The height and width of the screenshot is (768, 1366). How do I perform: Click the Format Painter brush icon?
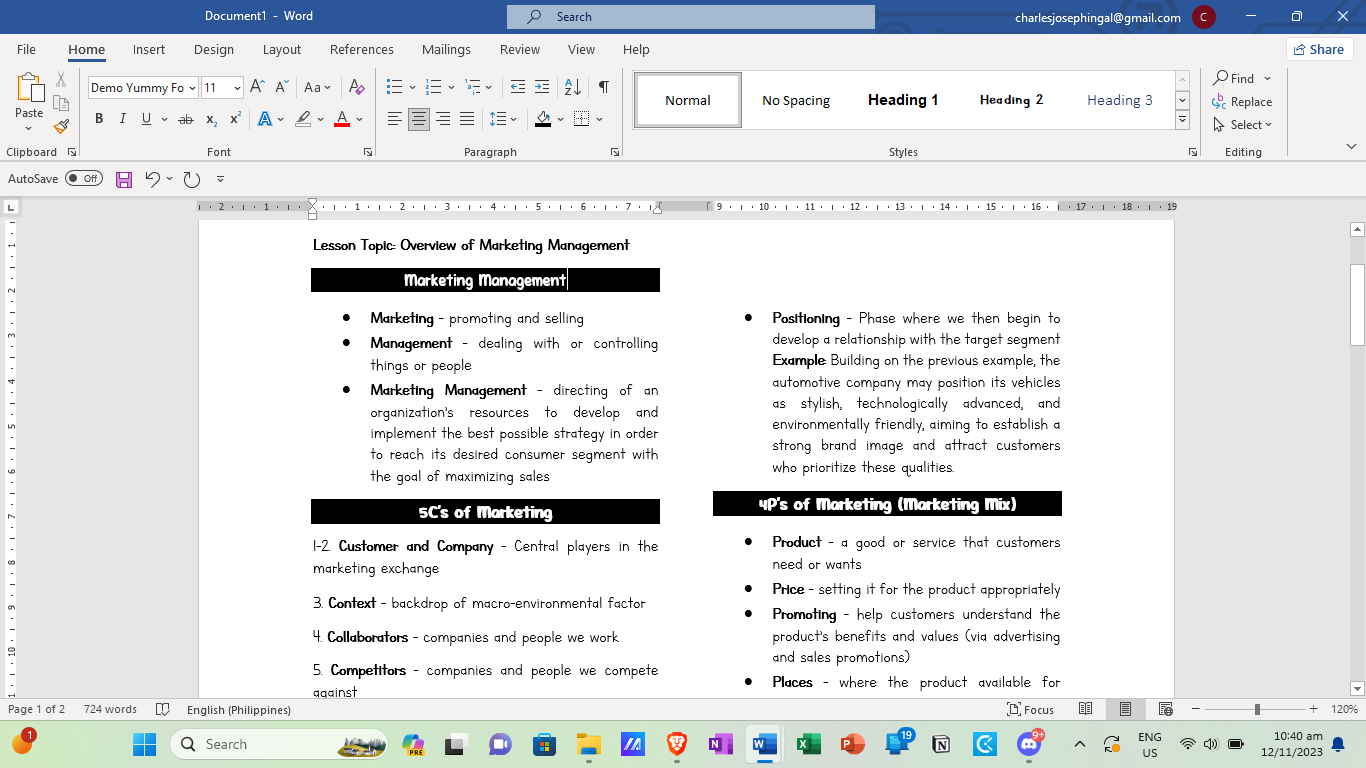coord(61,126)
